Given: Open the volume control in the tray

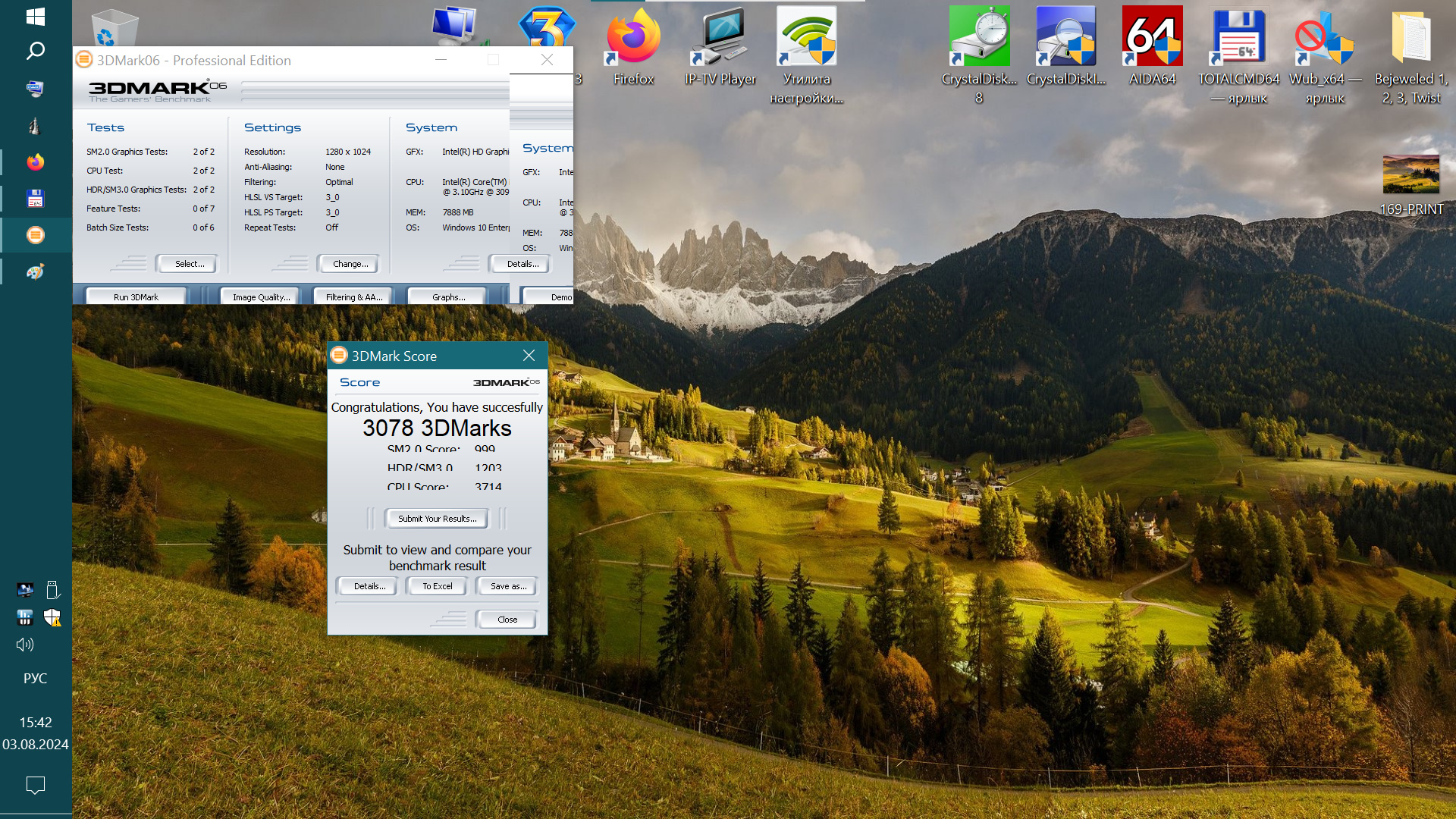Looking at the screenshot, I should click(25, 645).
